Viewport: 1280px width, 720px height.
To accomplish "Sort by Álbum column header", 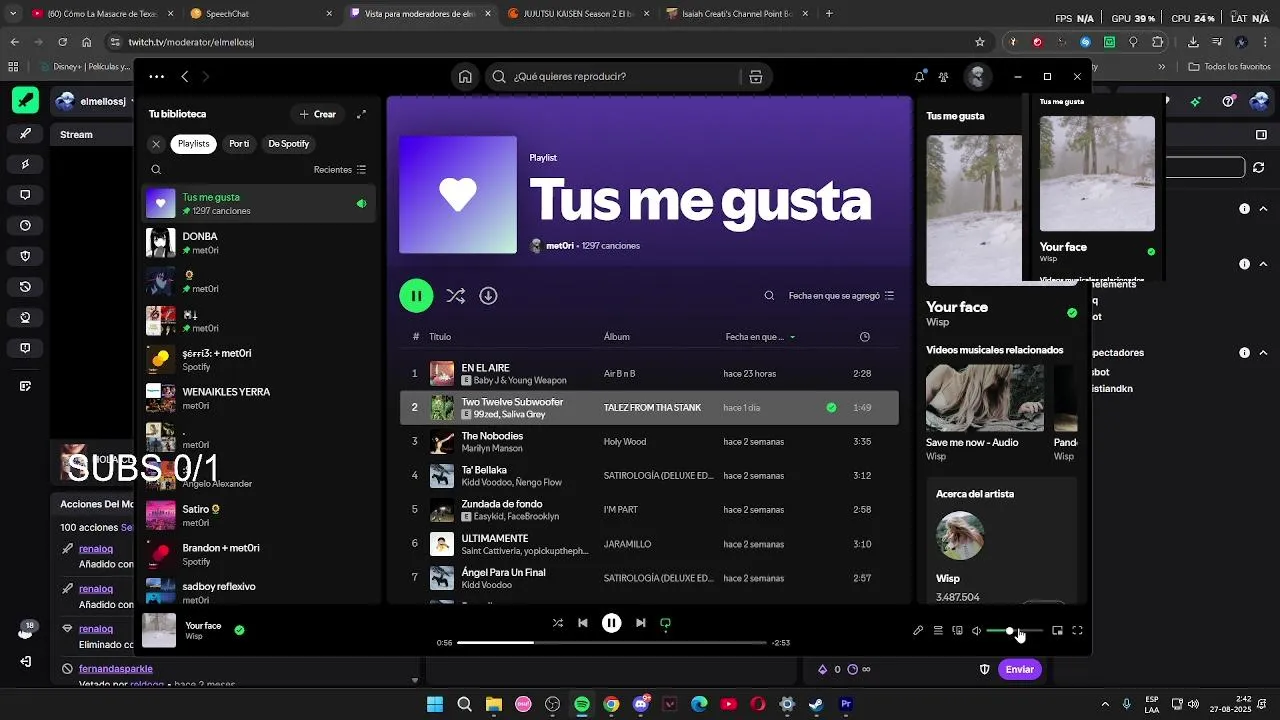I will click(x=616, y=337).
